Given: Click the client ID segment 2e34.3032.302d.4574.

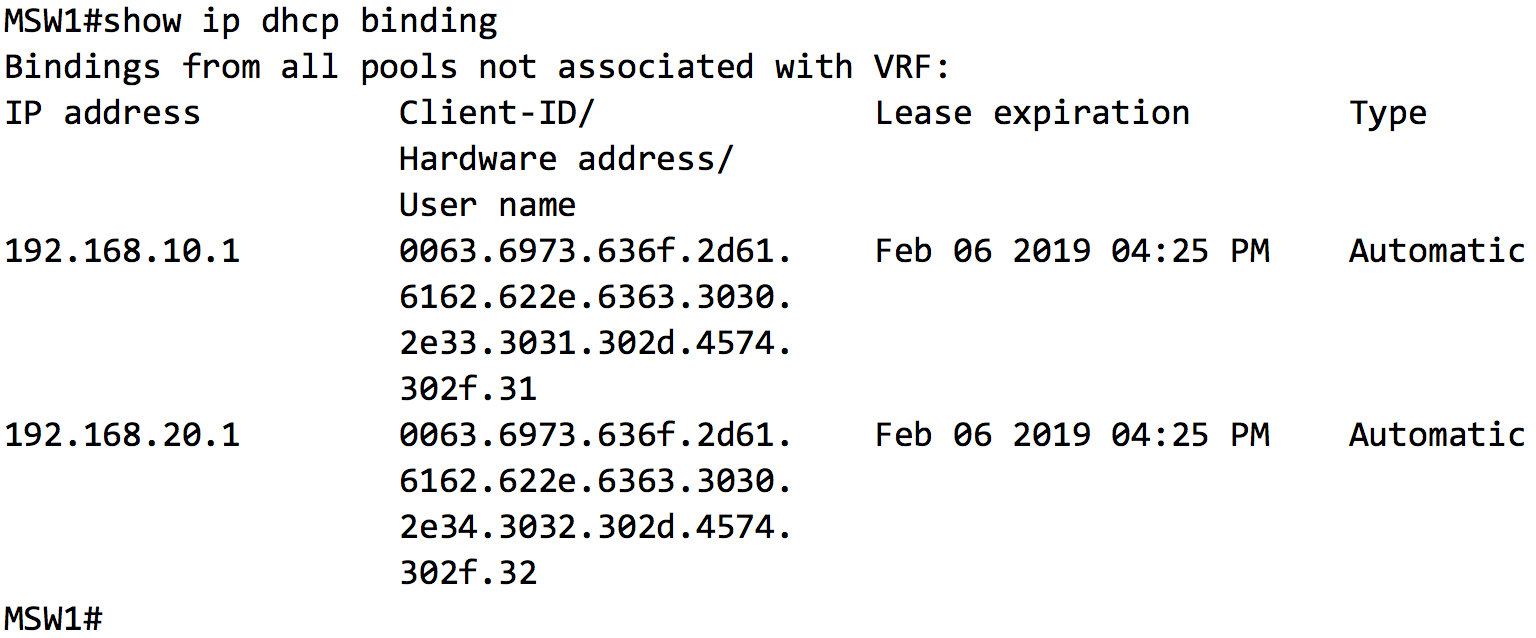Looking at the screenshot, I should 595,527.
